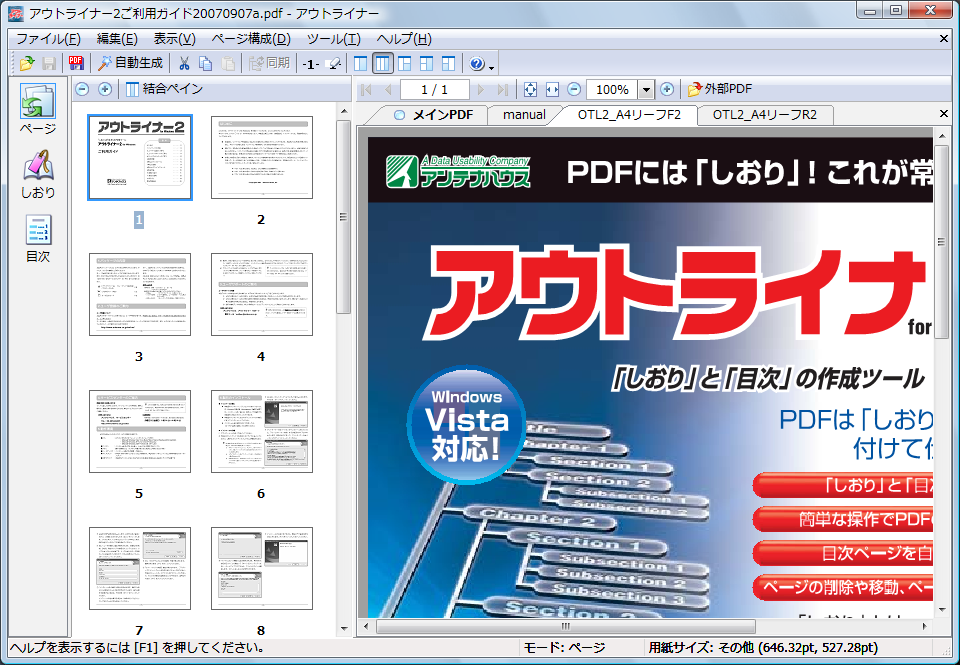Viewport: 960px width, 665px height.
Task: Select page 8 thumbnail
Action: tap(261, 569)
